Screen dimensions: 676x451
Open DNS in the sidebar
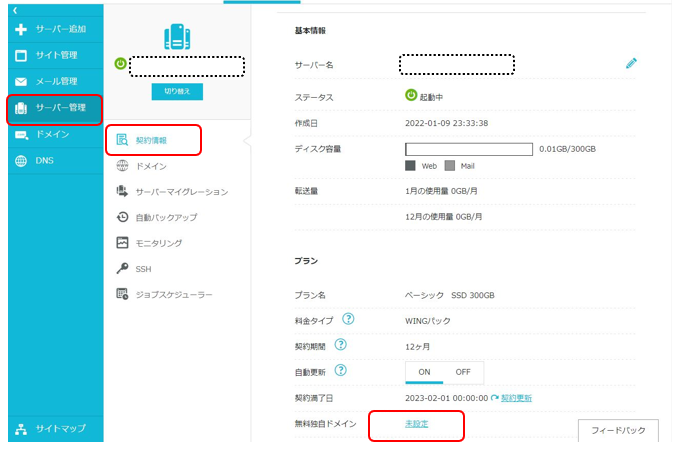coord(44,160)
